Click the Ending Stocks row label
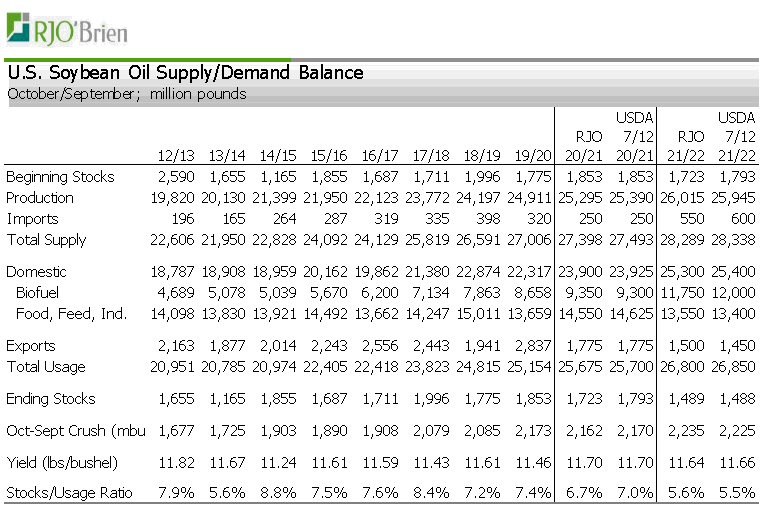Viewport: 763px width, 516px height. coord(51,399)
